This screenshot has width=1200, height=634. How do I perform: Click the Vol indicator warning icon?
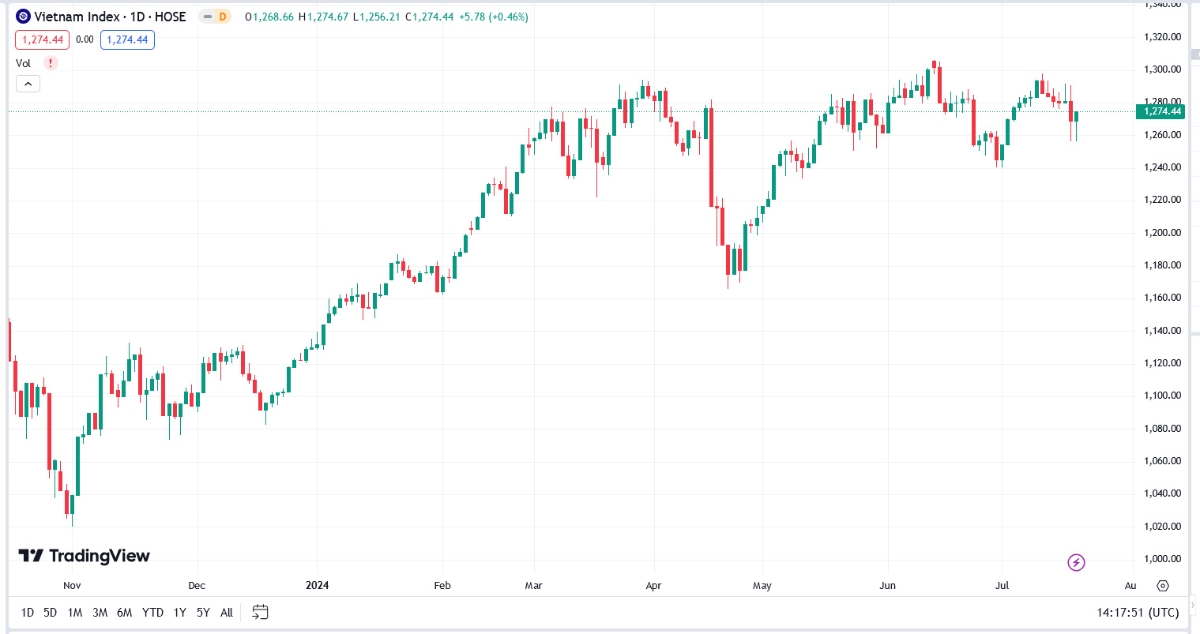coord(50,63)
